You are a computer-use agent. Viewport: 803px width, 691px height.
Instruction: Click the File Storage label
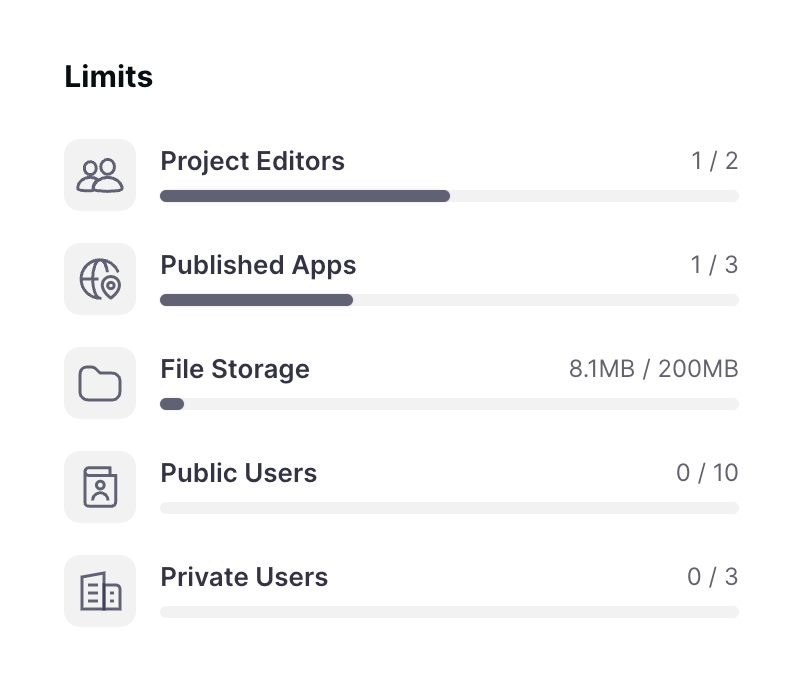click(235, 369)
